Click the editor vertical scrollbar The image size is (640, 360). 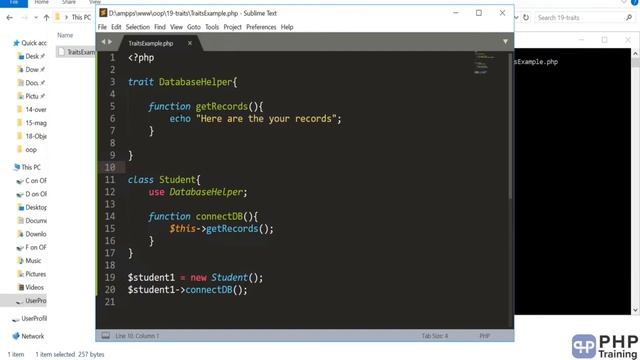[510, 127]
